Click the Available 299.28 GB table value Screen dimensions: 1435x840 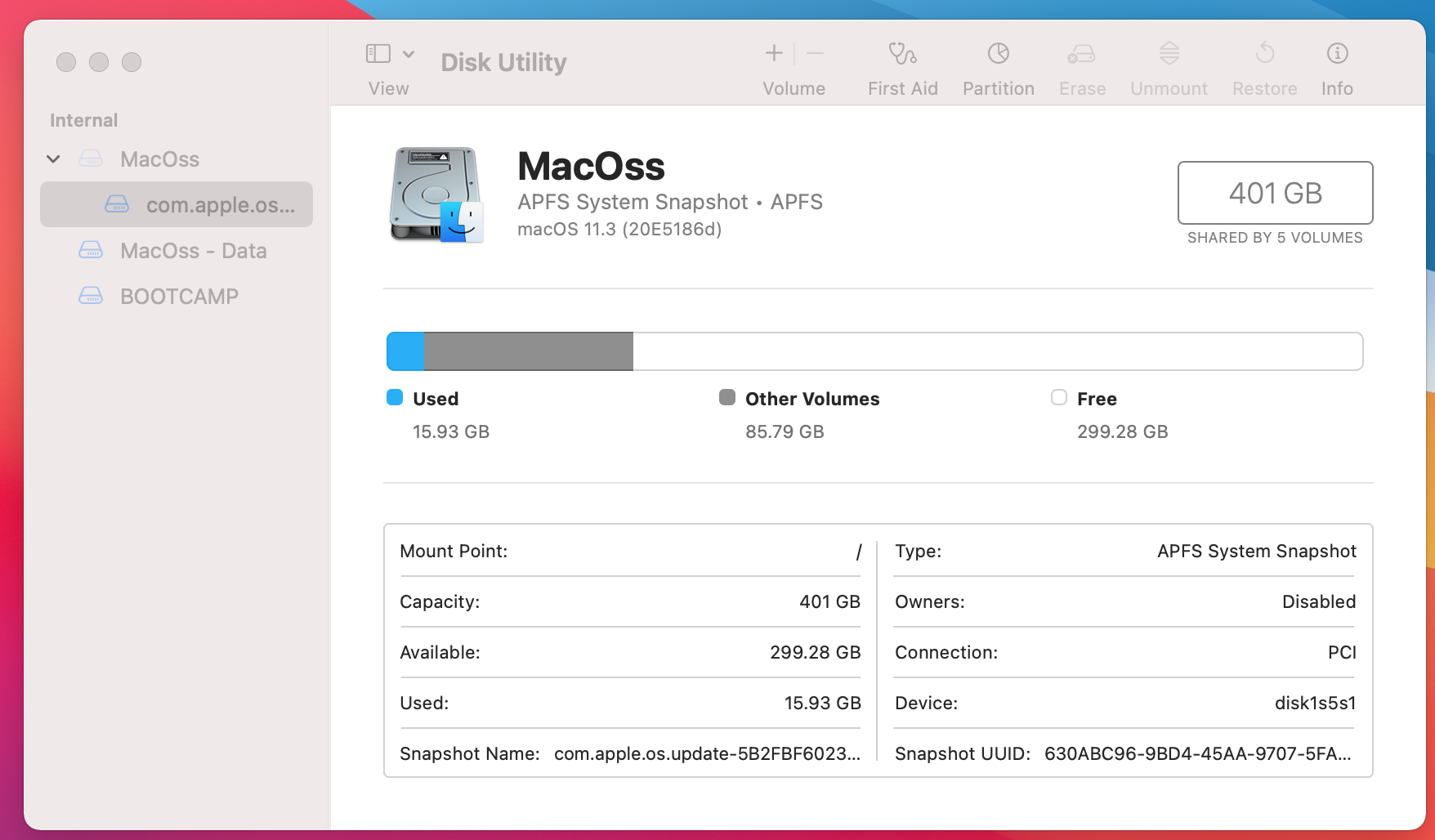(815, 652)
